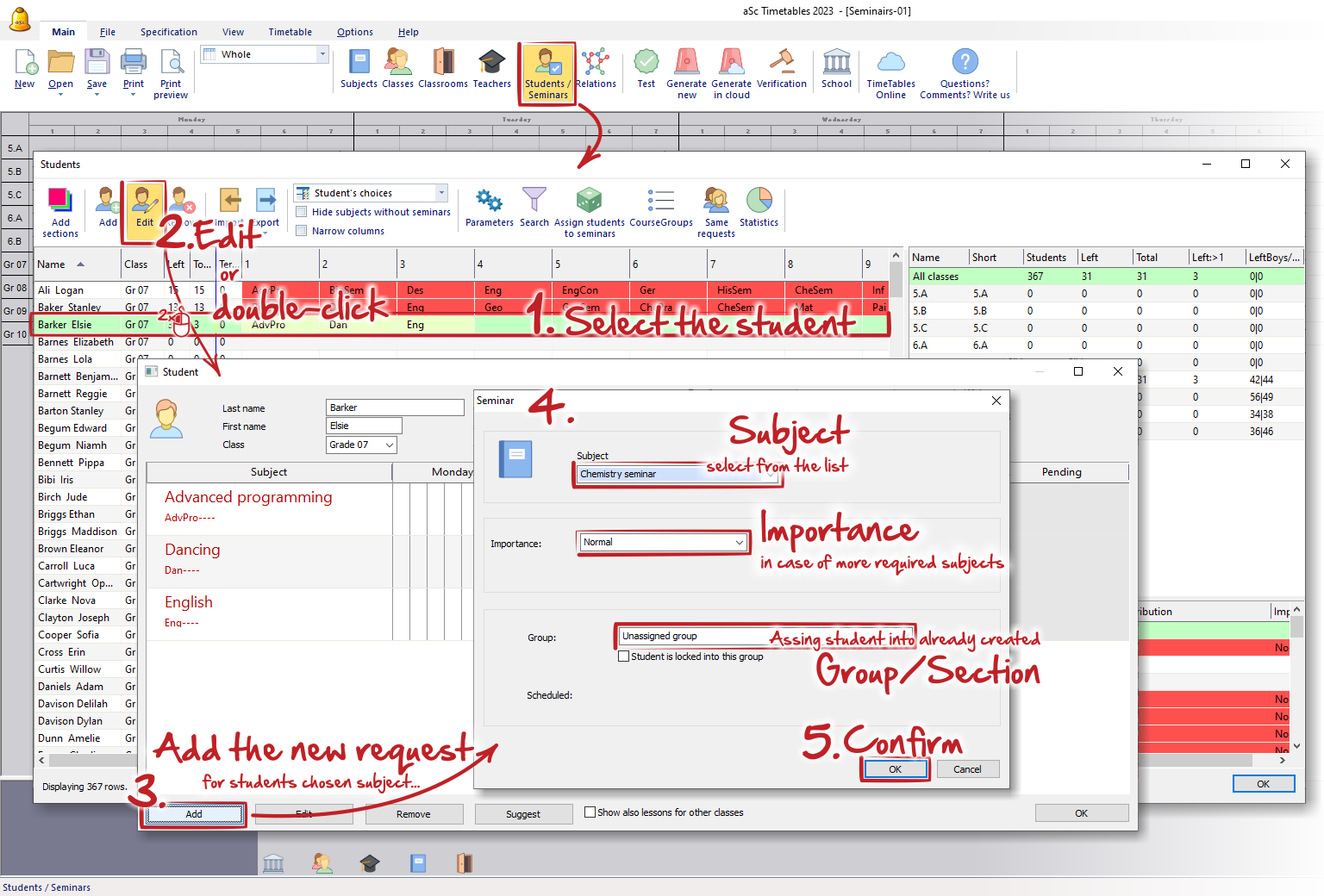Click Remove button in Student dialog

tap(414, 814)
